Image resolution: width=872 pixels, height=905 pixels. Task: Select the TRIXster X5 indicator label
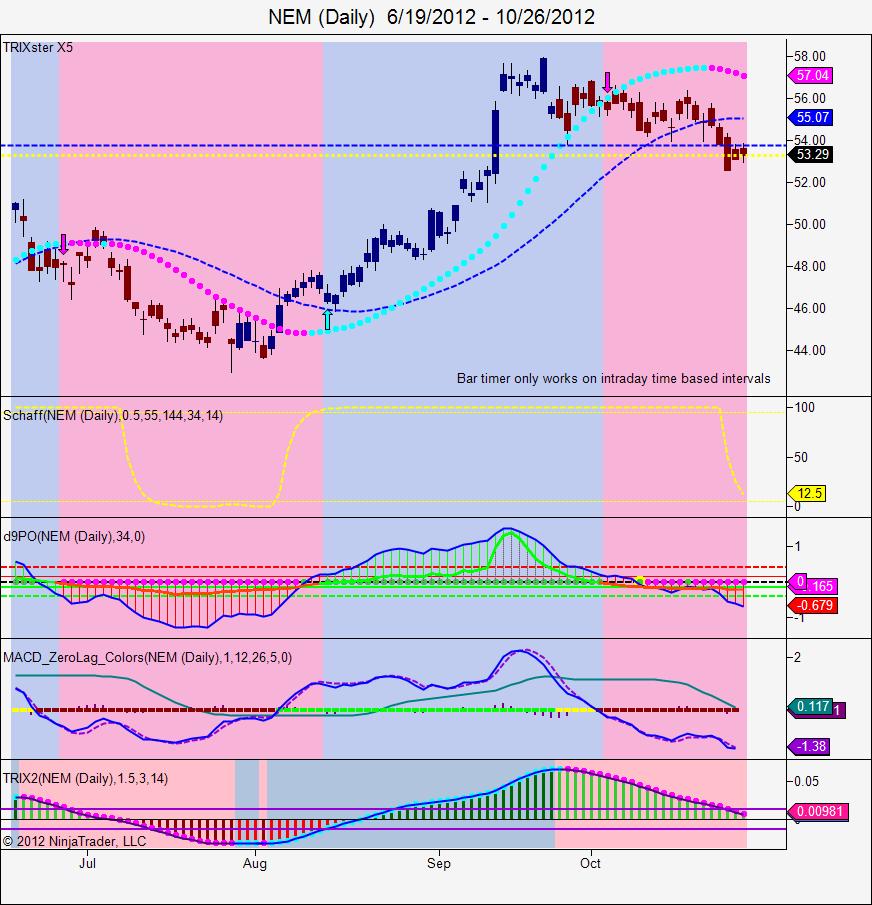tap(38, 47)
